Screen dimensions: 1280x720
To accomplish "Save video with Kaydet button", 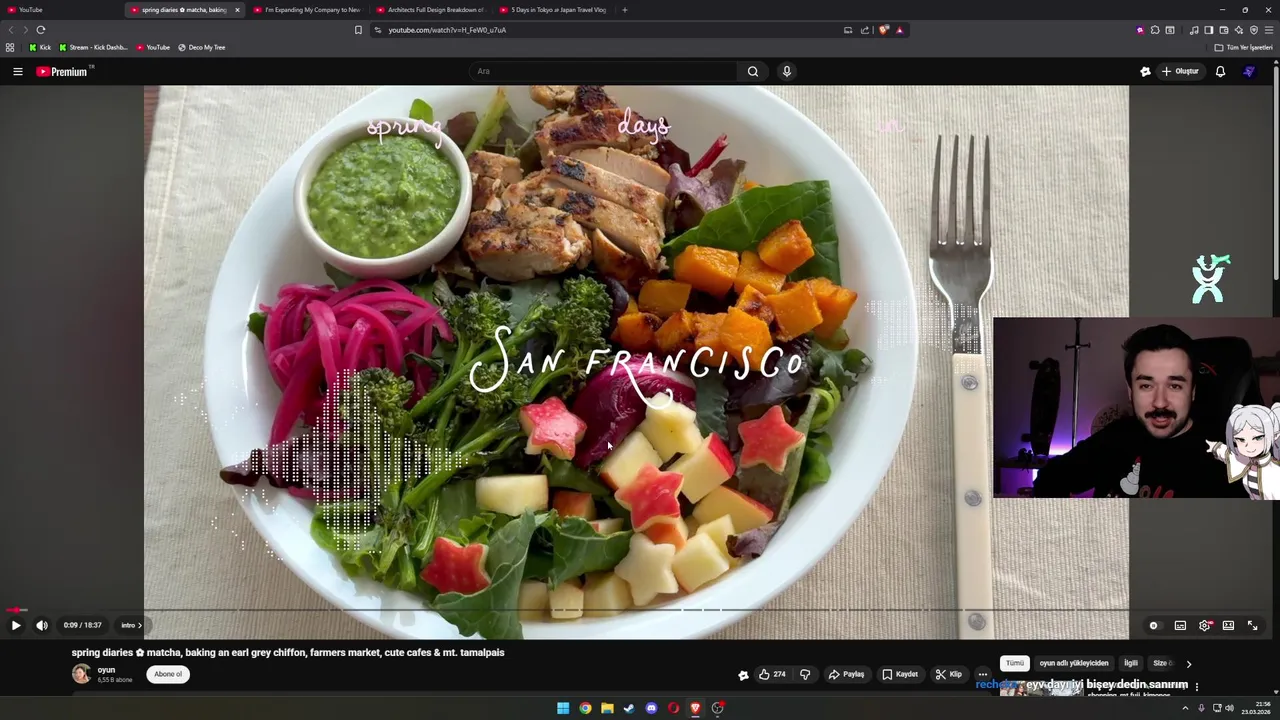I will 900,674.
